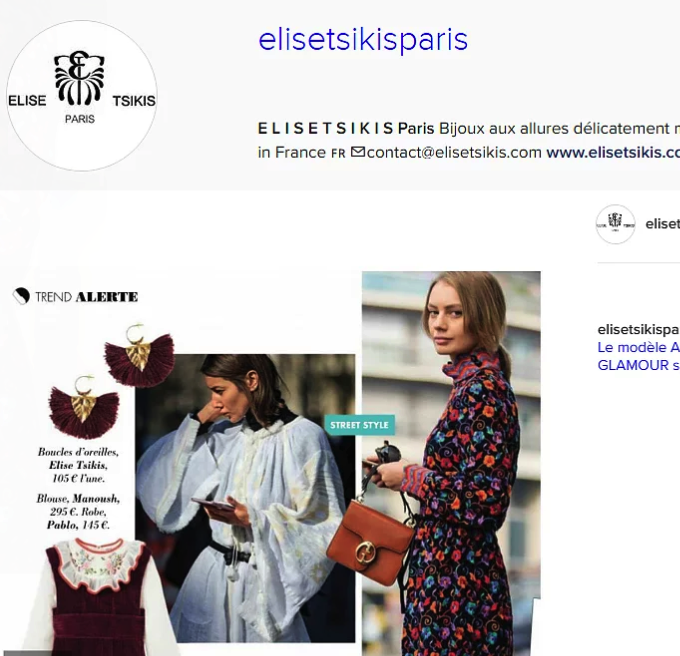Click the Boucles d'oreilles Elise Tsikis caption
The image size is (680, 656).
coord(78,465)
